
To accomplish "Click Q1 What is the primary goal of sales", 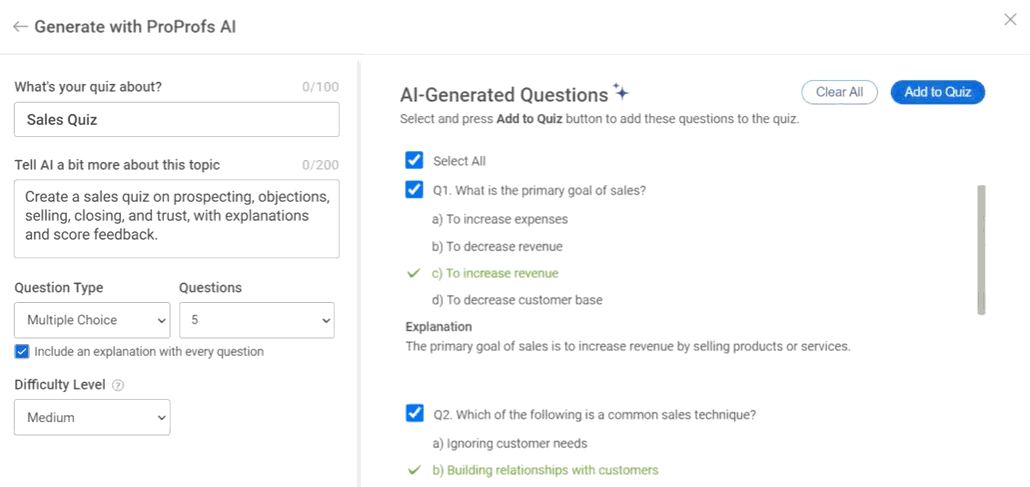I will (540, 191).
